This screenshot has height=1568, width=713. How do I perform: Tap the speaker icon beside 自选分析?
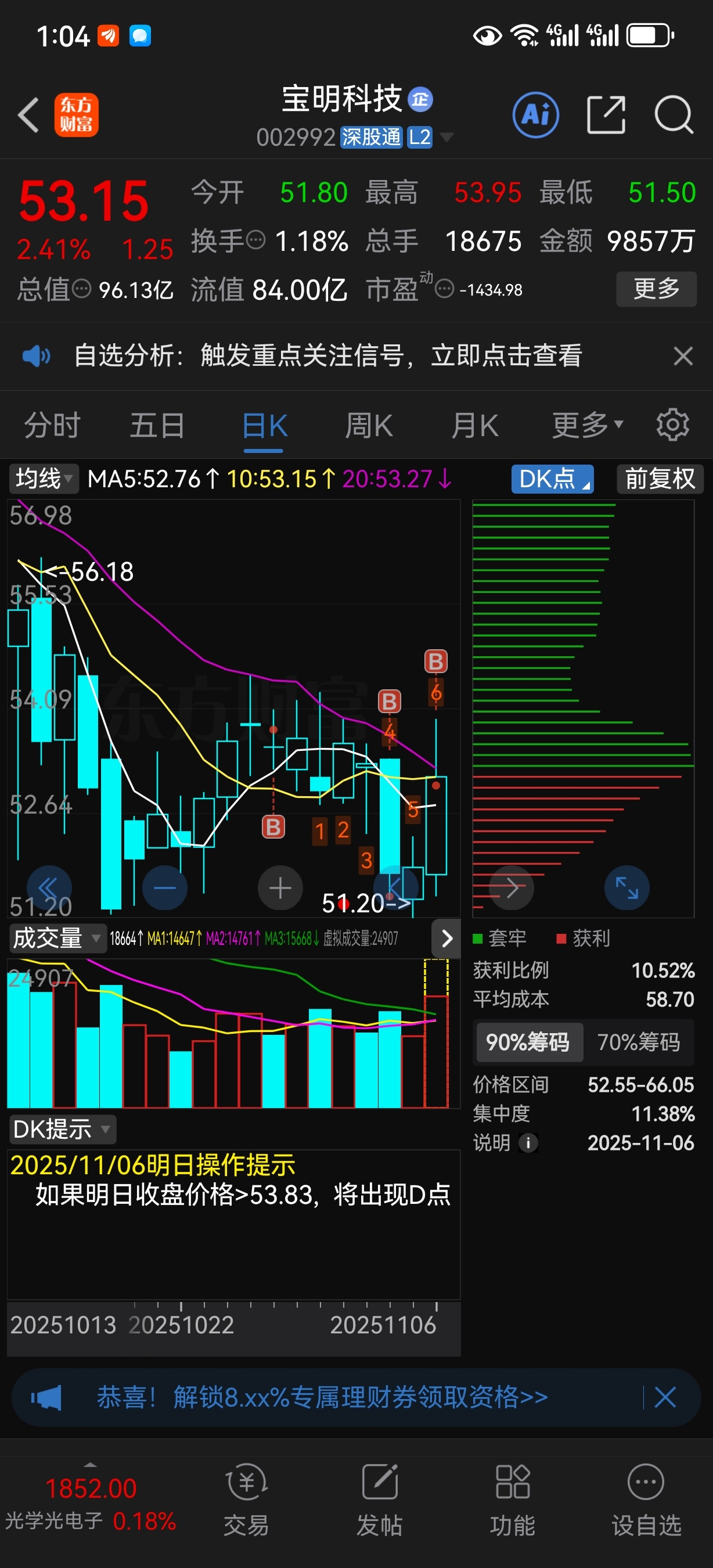[36, 355]
